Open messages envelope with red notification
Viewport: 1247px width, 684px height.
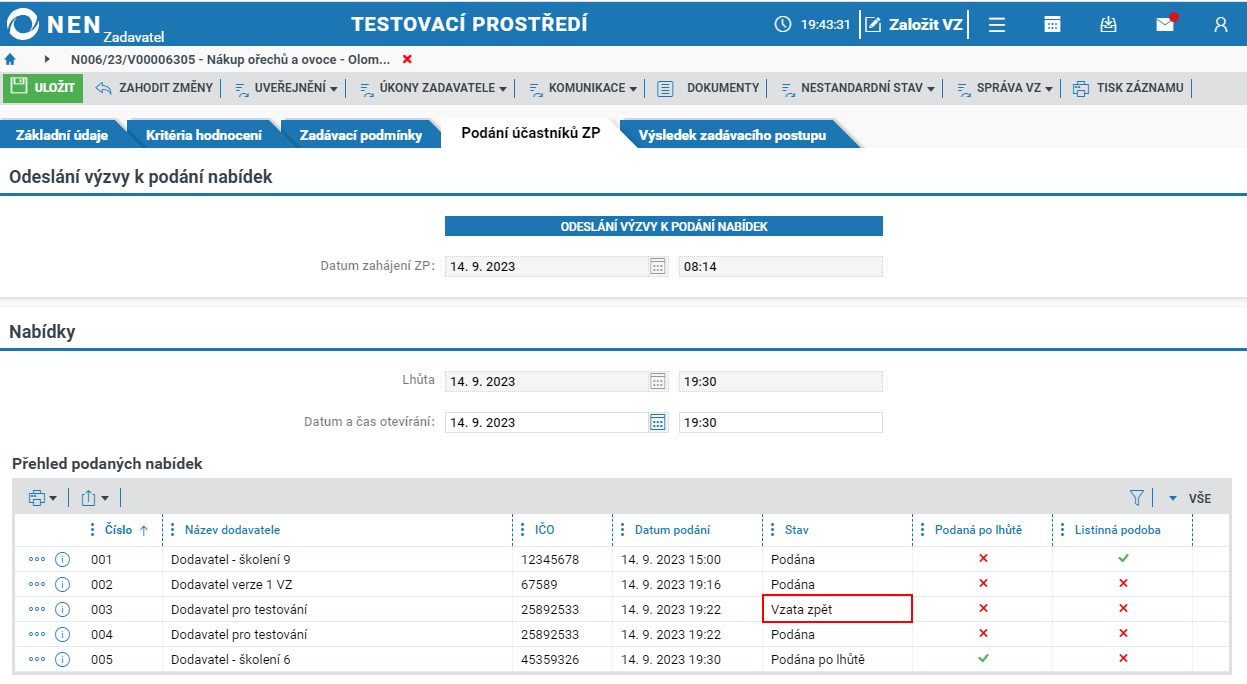[1165, 24]
